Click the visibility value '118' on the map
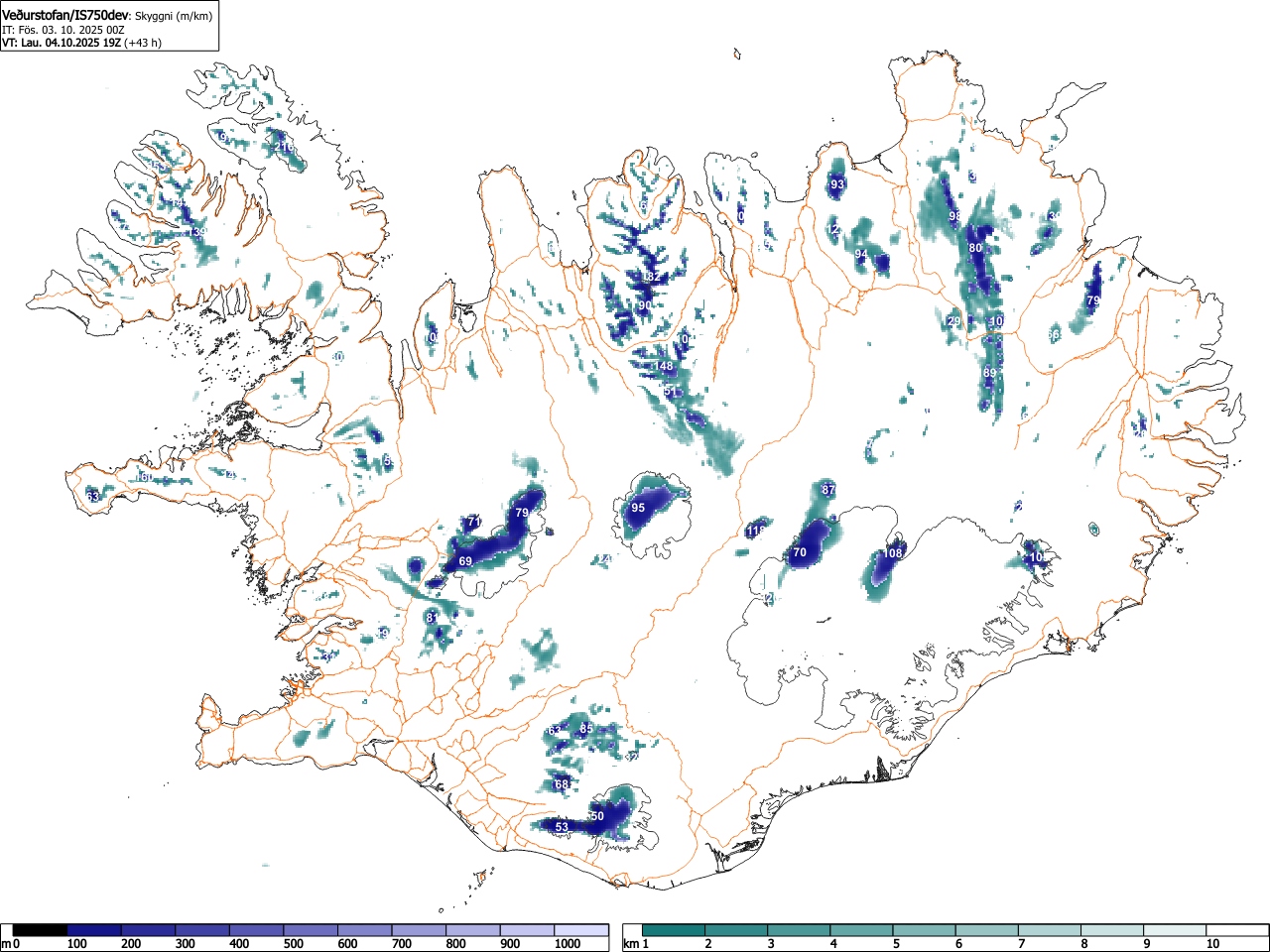 coord(756,532)
